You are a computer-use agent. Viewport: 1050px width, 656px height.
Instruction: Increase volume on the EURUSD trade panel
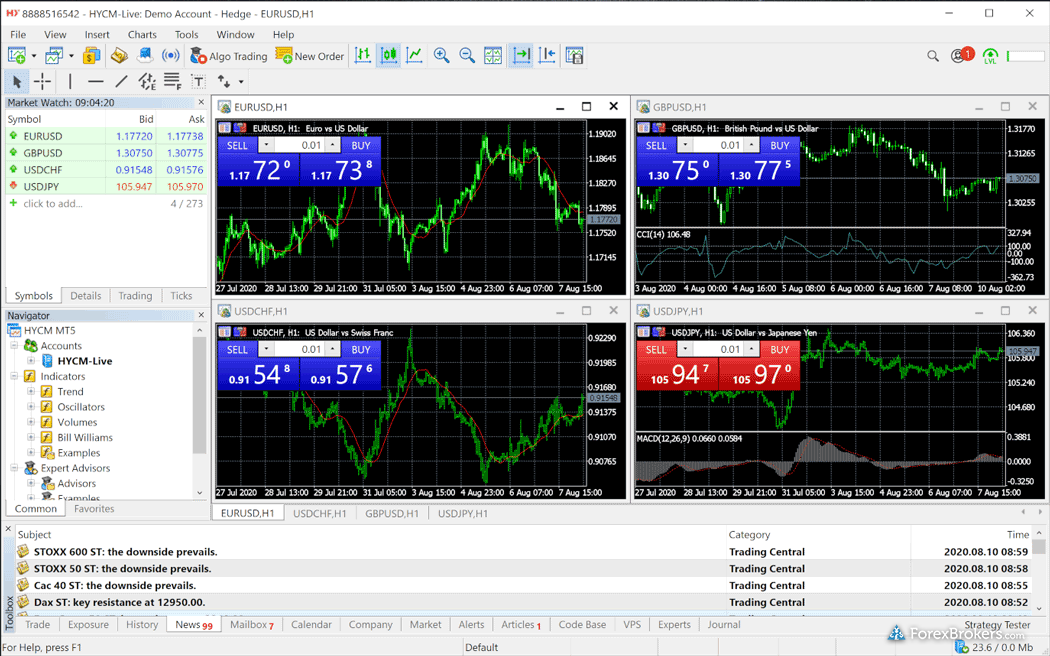[x=333, y=145]
